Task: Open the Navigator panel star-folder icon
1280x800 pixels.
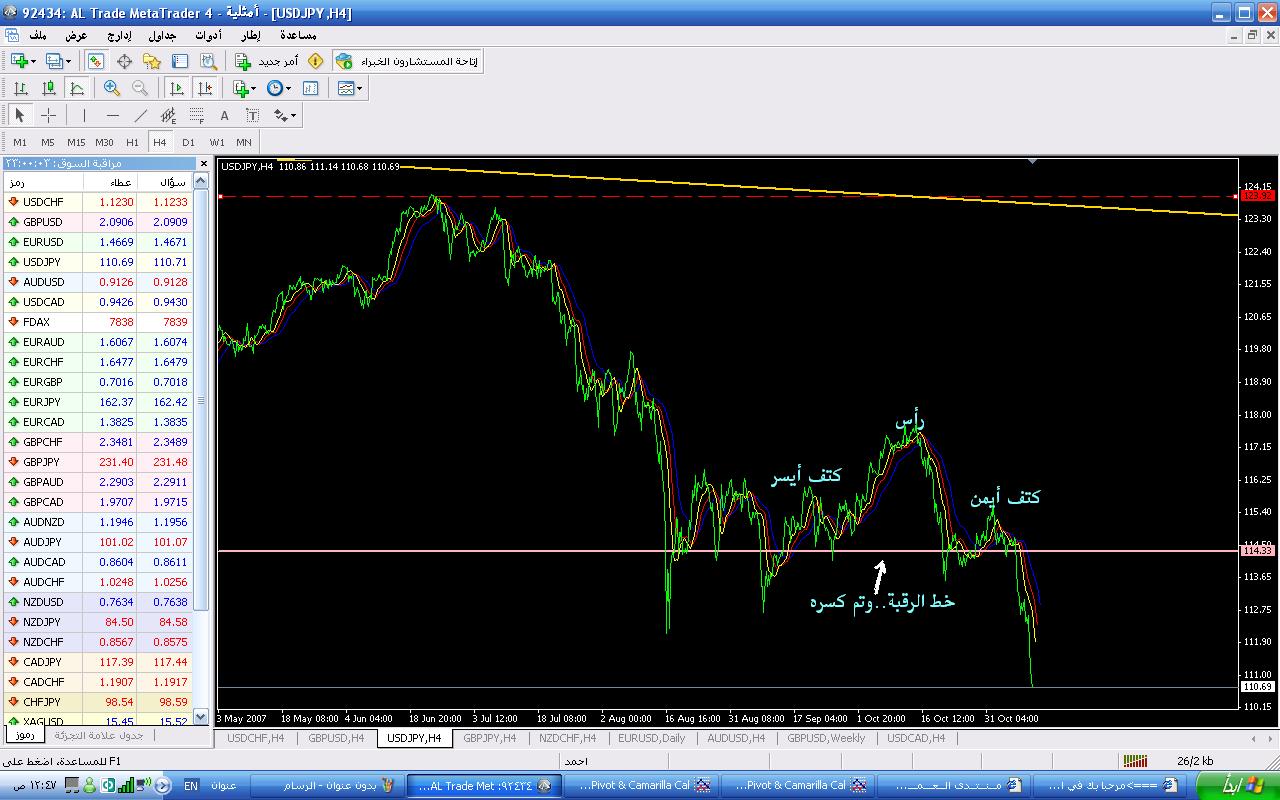Action: (x=152, y=61)
